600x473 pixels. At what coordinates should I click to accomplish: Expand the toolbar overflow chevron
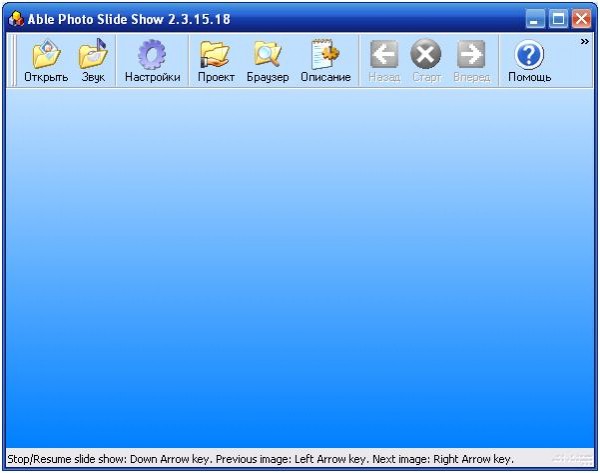coord(584,41)
